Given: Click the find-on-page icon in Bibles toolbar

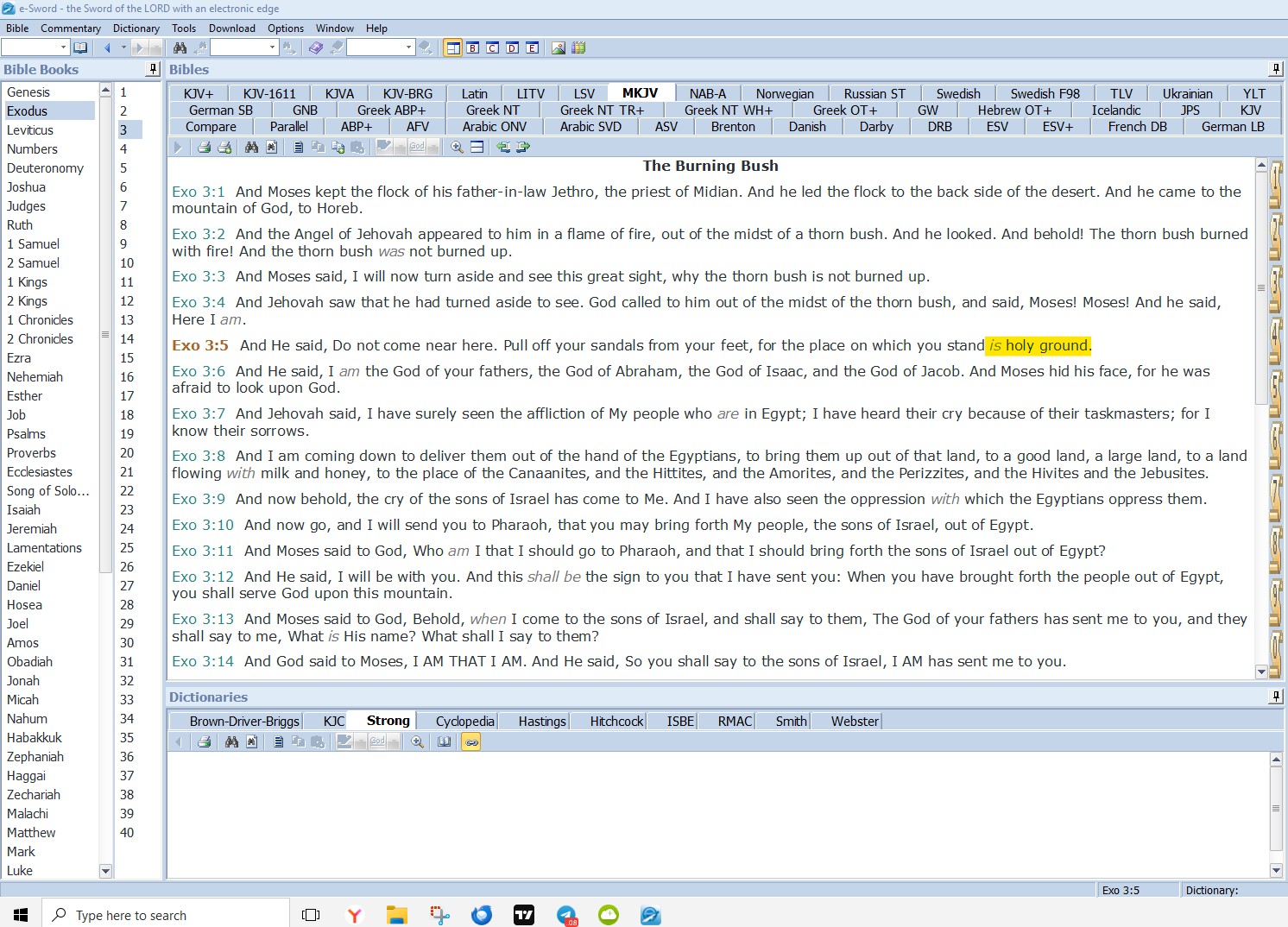Looking at the screenshot, I should (271, 148).
